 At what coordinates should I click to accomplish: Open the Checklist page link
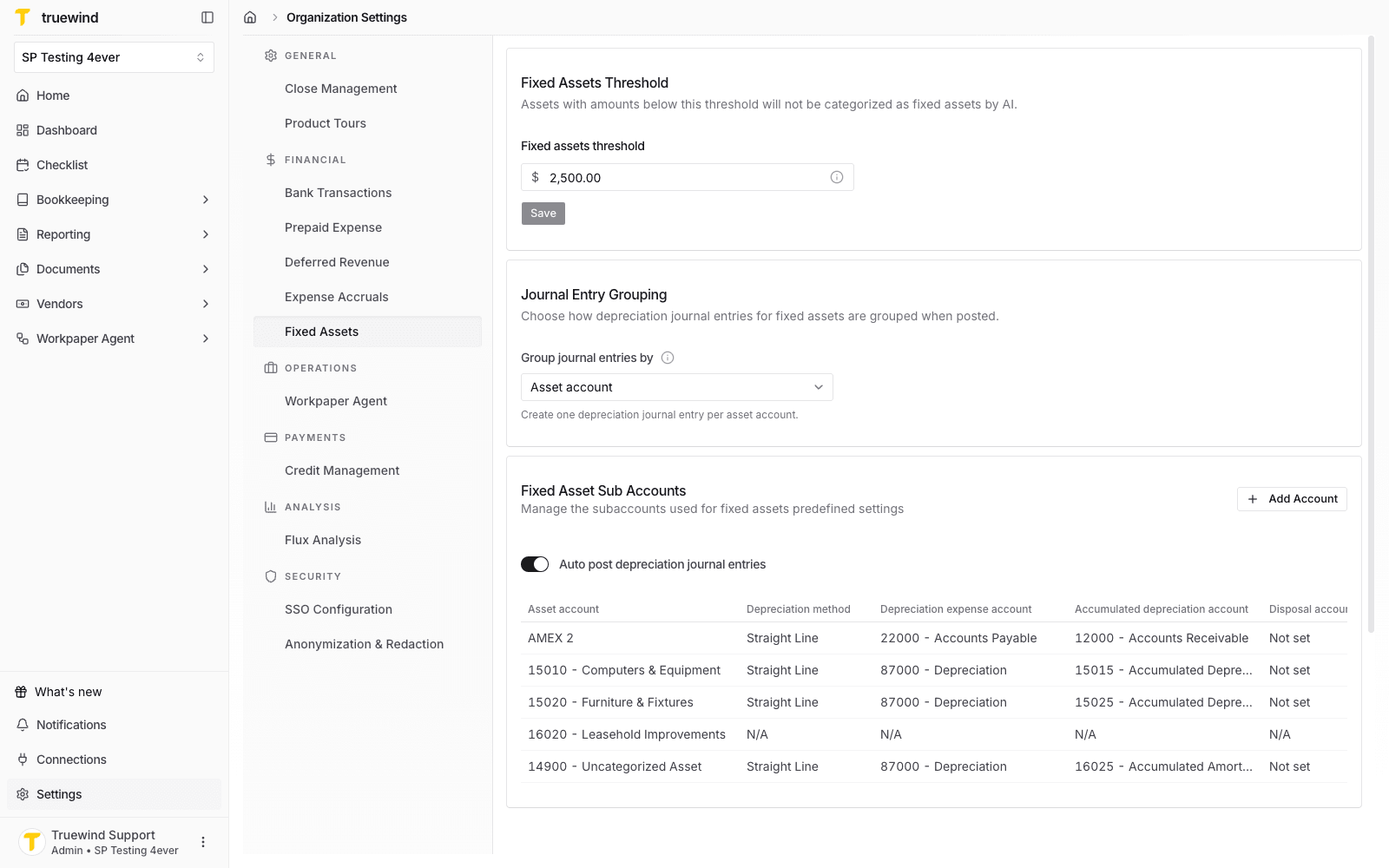[x=114, y=165]
